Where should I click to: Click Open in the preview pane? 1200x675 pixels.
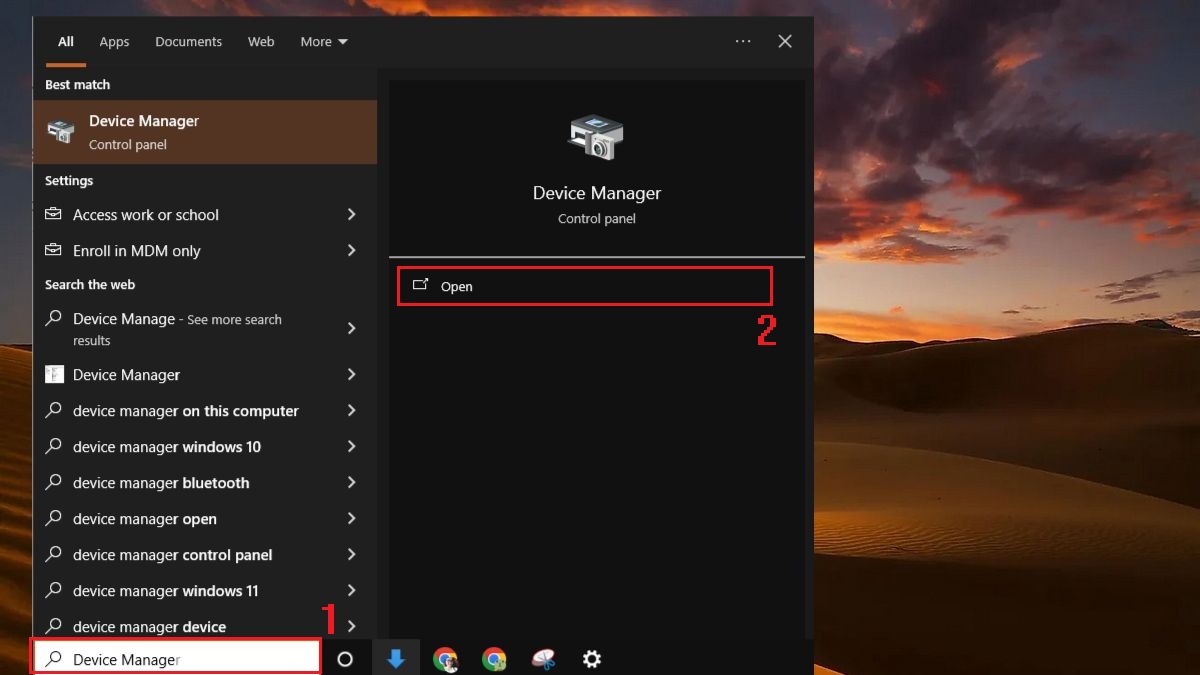tap(585, 286)
